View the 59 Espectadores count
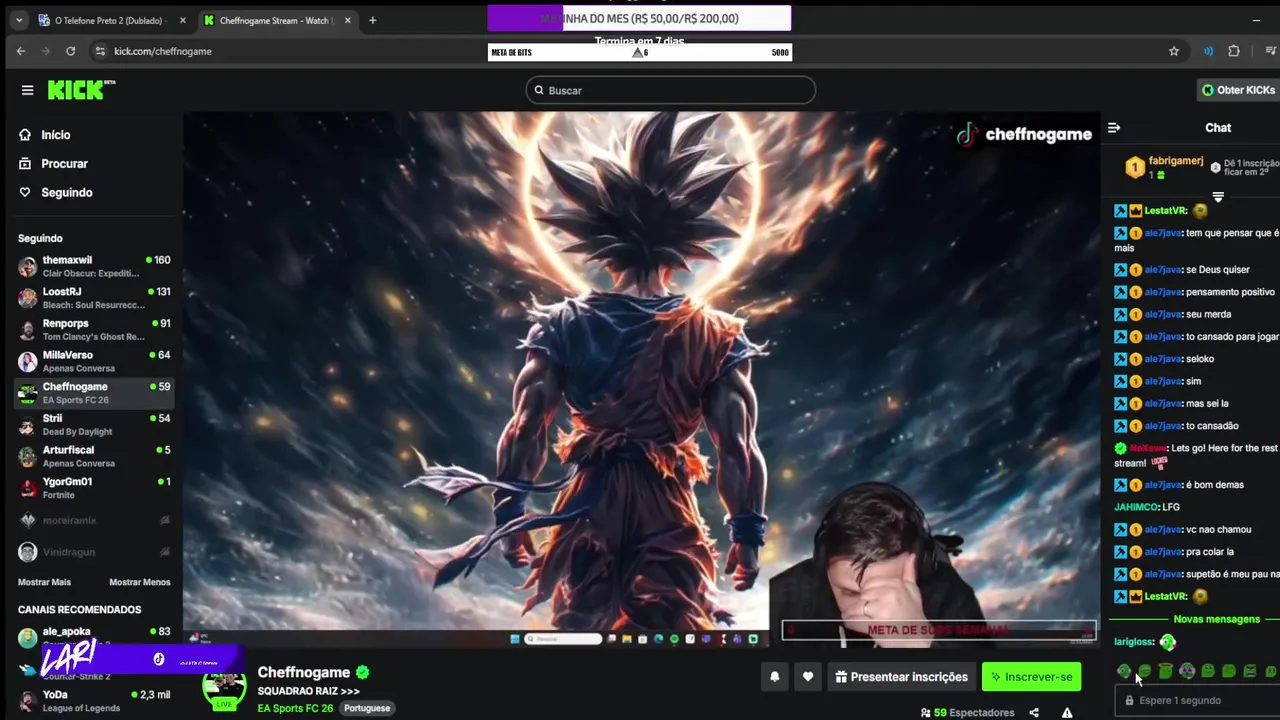The image size is (1280, 720). coord(967,713)
